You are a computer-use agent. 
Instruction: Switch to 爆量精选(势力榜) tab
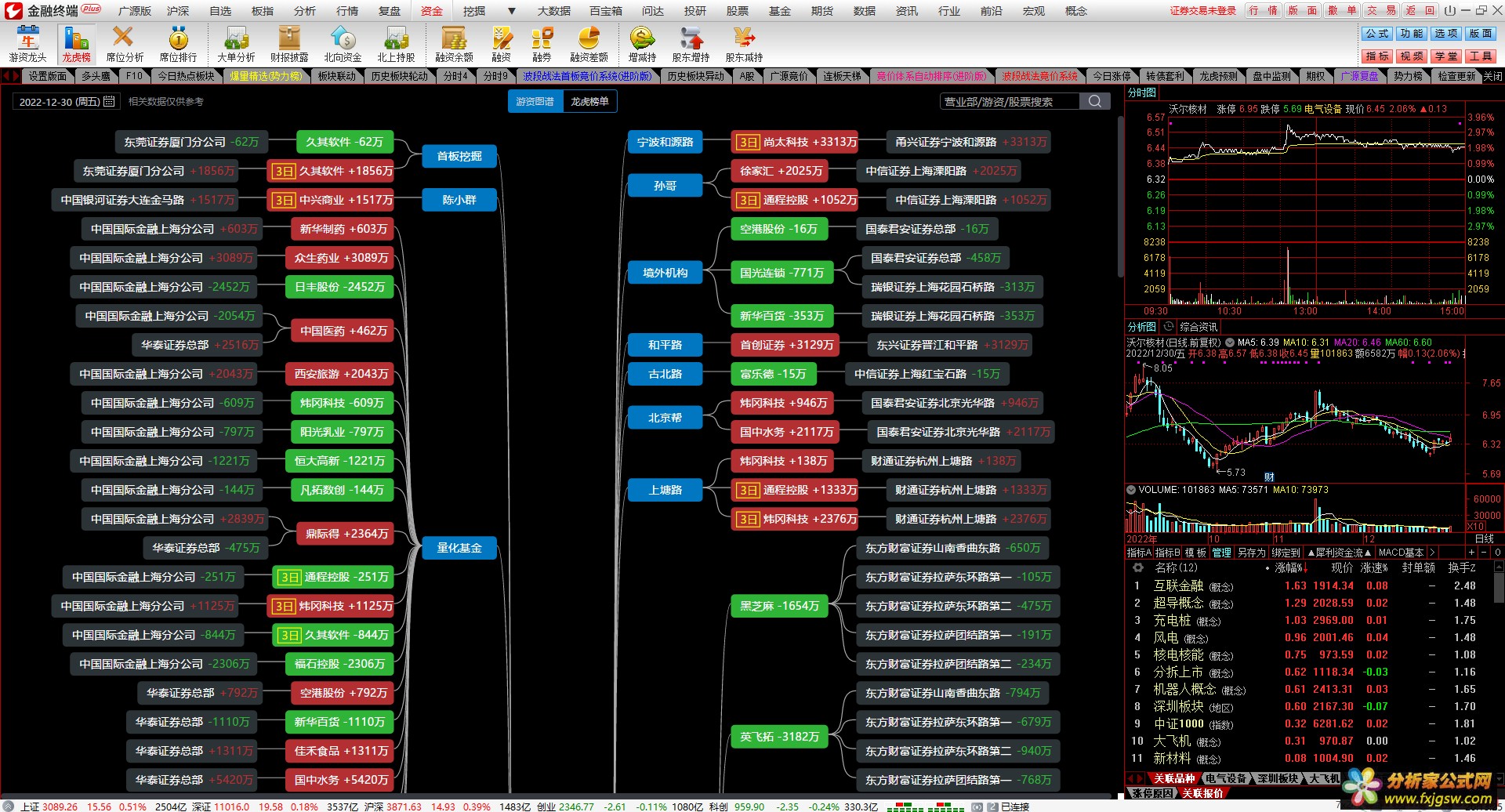tap(266, 76)
